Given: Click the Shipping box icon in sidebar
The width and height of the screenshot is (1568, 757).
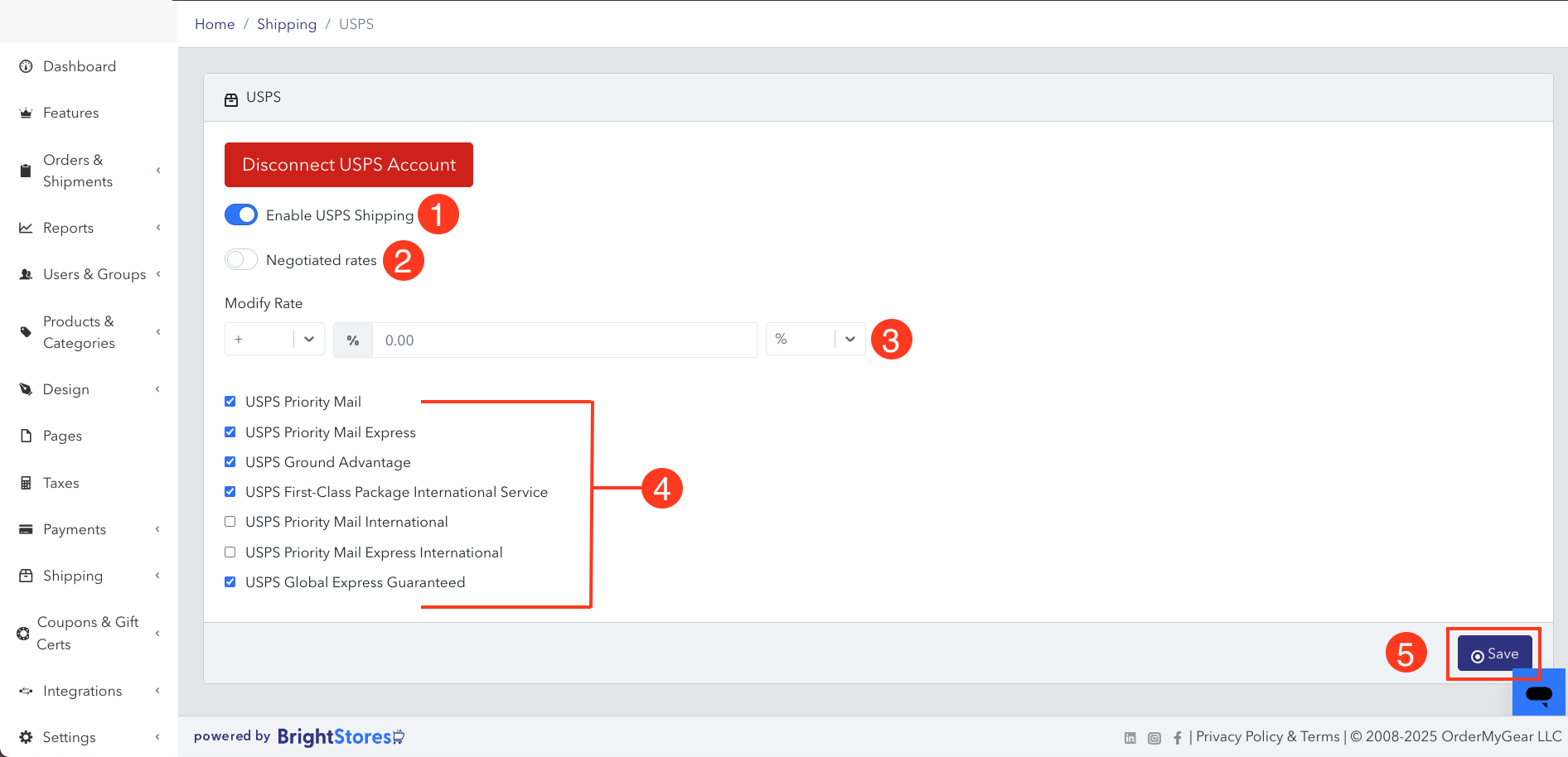Looking at the screenshot, I should (x=26, y=576).
